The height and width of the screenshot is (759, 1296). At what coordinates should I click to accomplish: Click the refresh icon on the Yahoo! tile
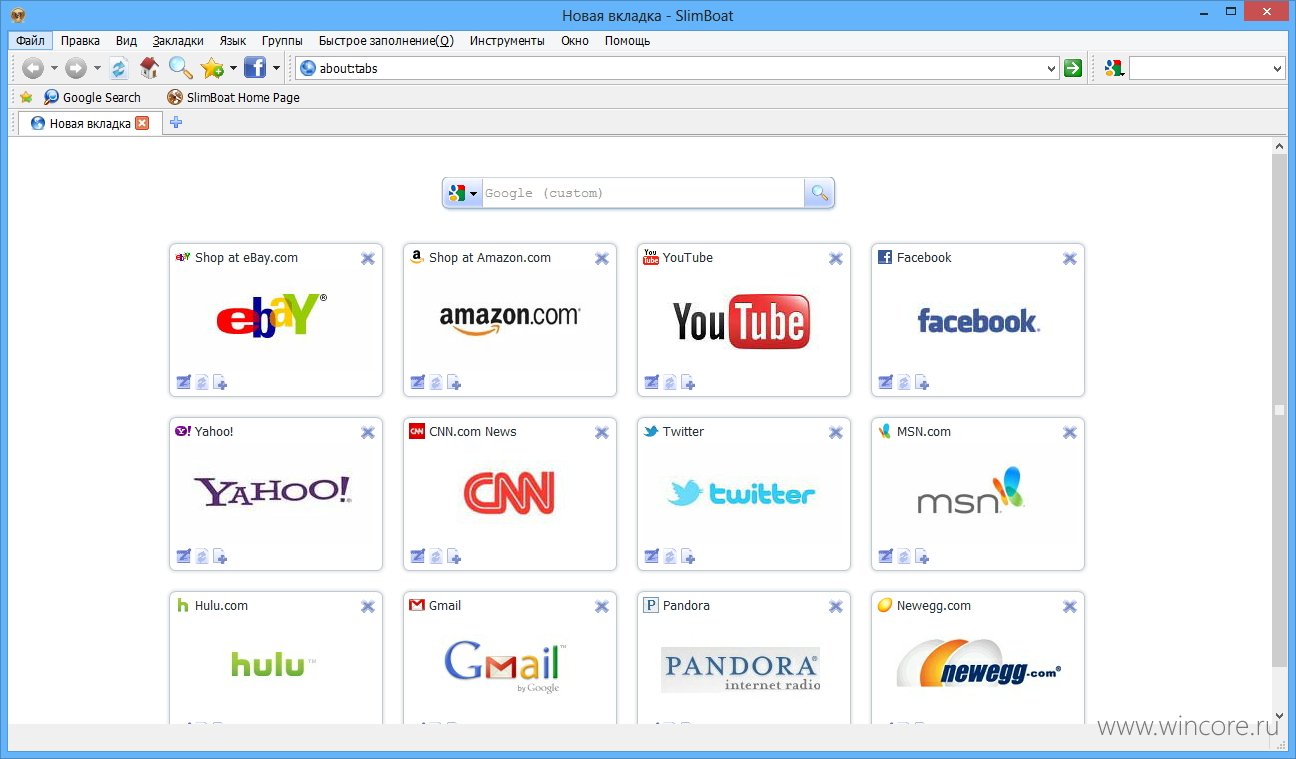pos(202,556)
